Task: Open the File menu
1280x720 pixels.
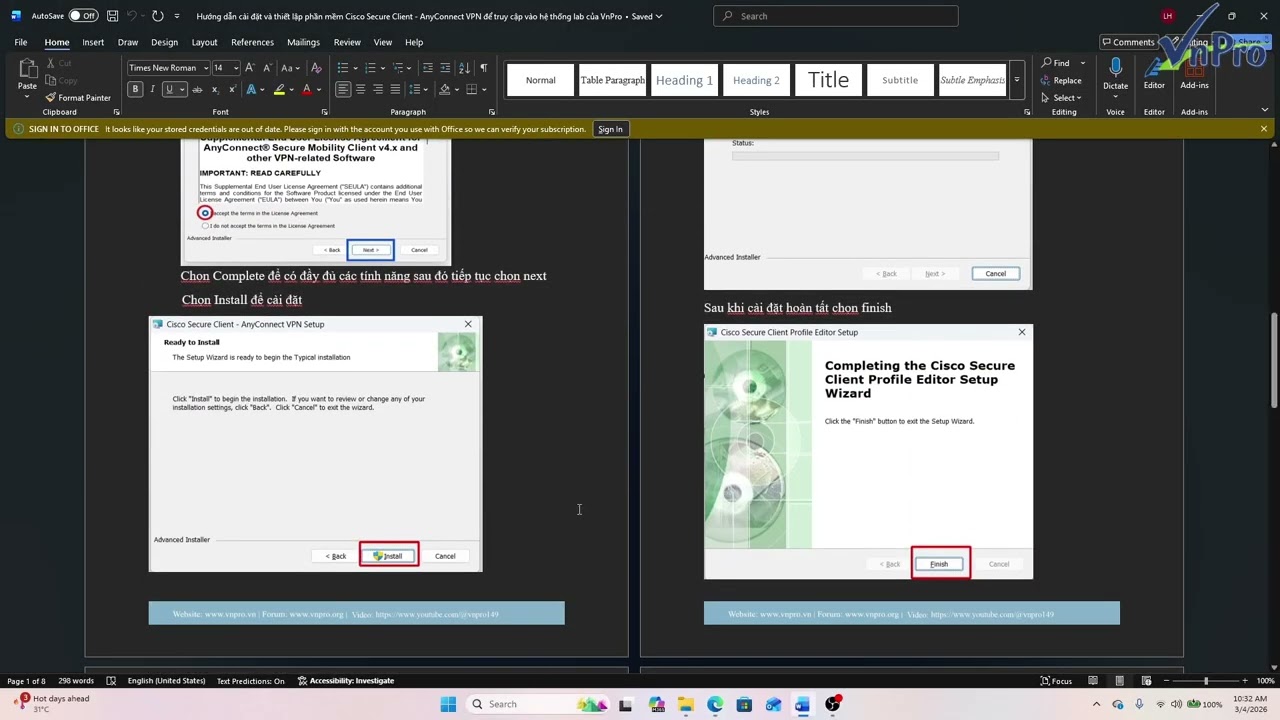Action: 20,42
